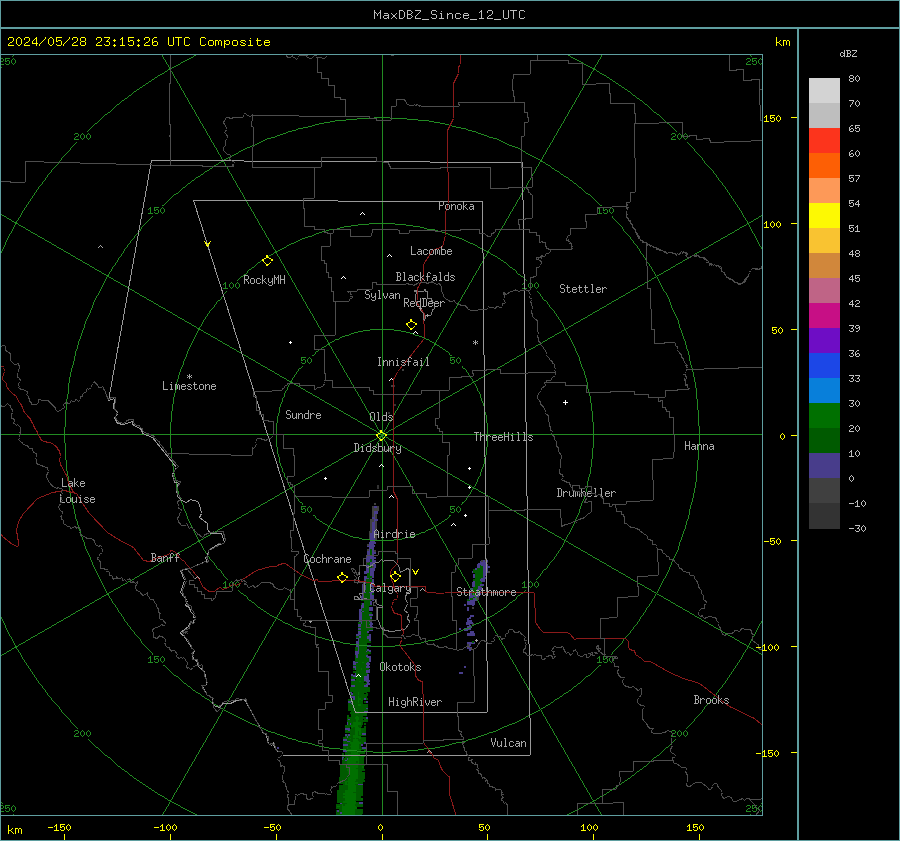Select the light gray 80-70 dBZ legend swatch
Viewport: 900px width, 841px height.
coord(824,91)
